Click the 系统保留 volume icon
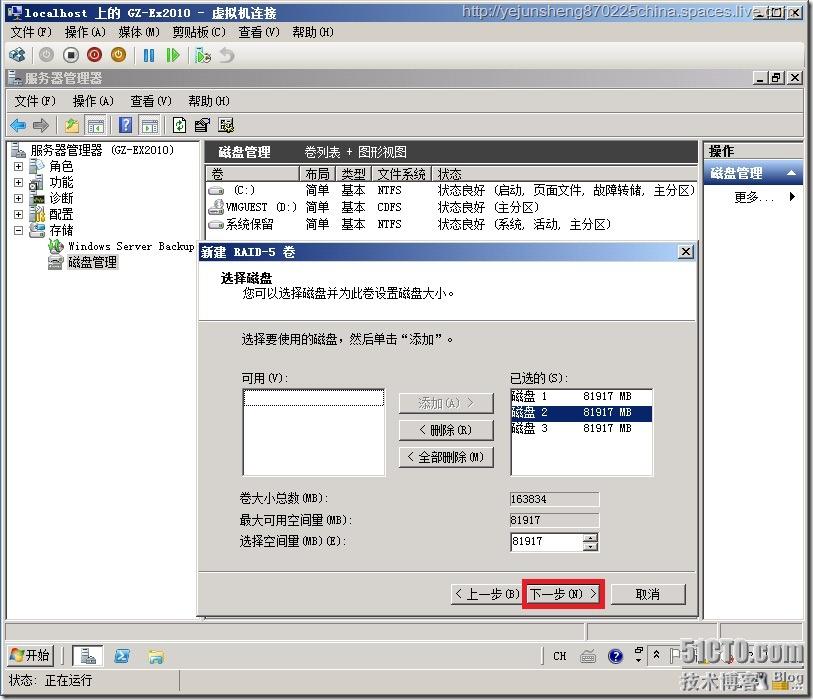The height and width of the screenshot is (700, 813). click(216, 225)
